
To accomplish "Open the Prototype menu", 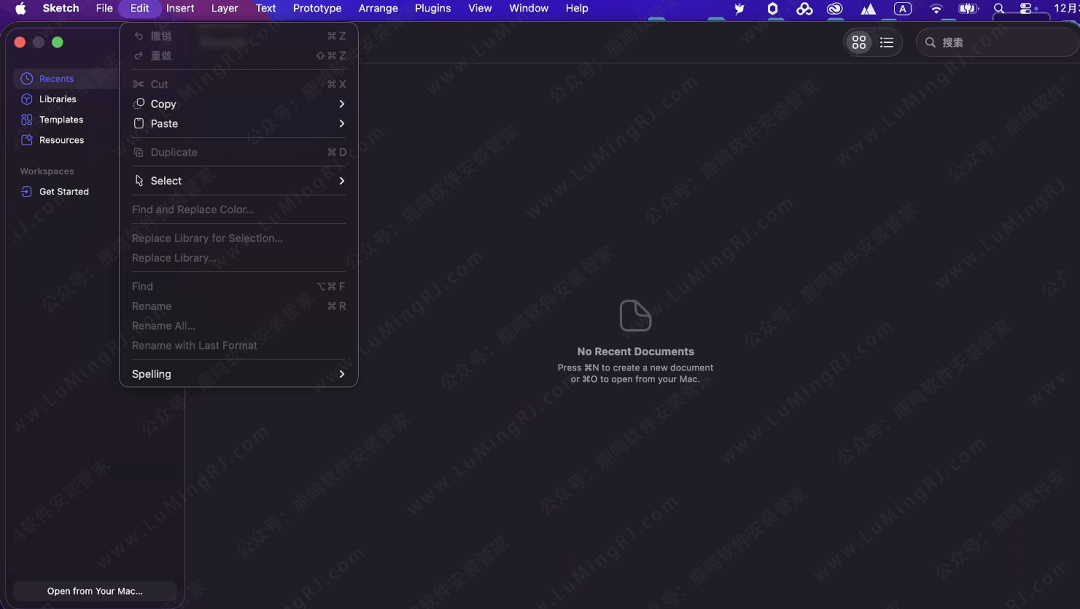I will click(x=317, y=8).
